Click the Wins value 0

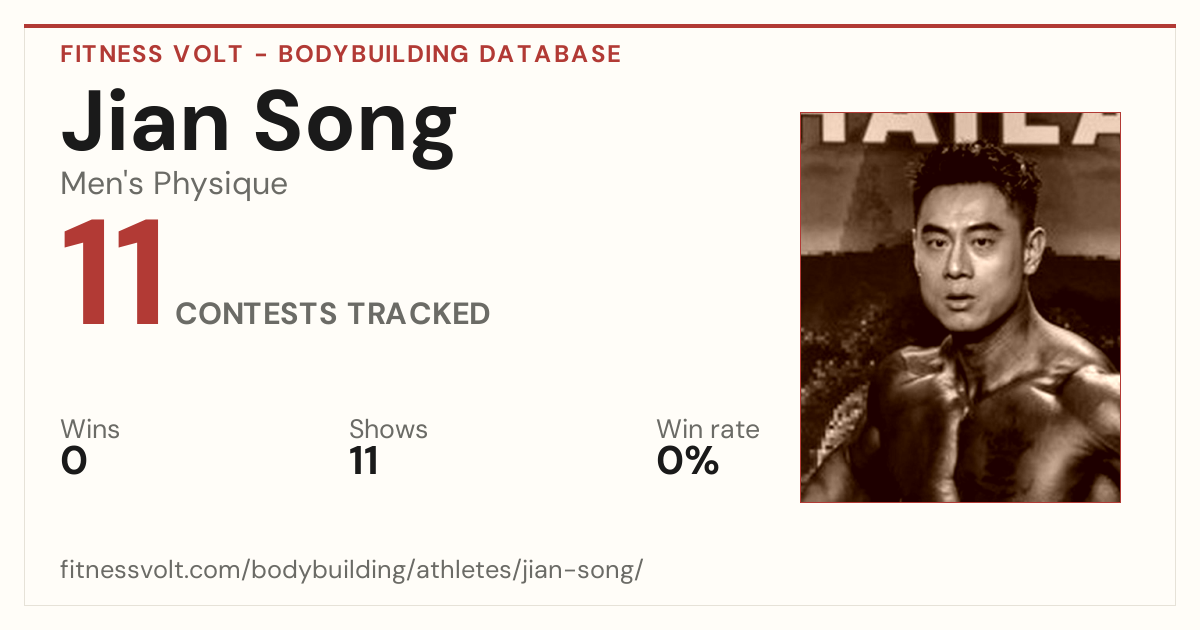coord(74,461)
